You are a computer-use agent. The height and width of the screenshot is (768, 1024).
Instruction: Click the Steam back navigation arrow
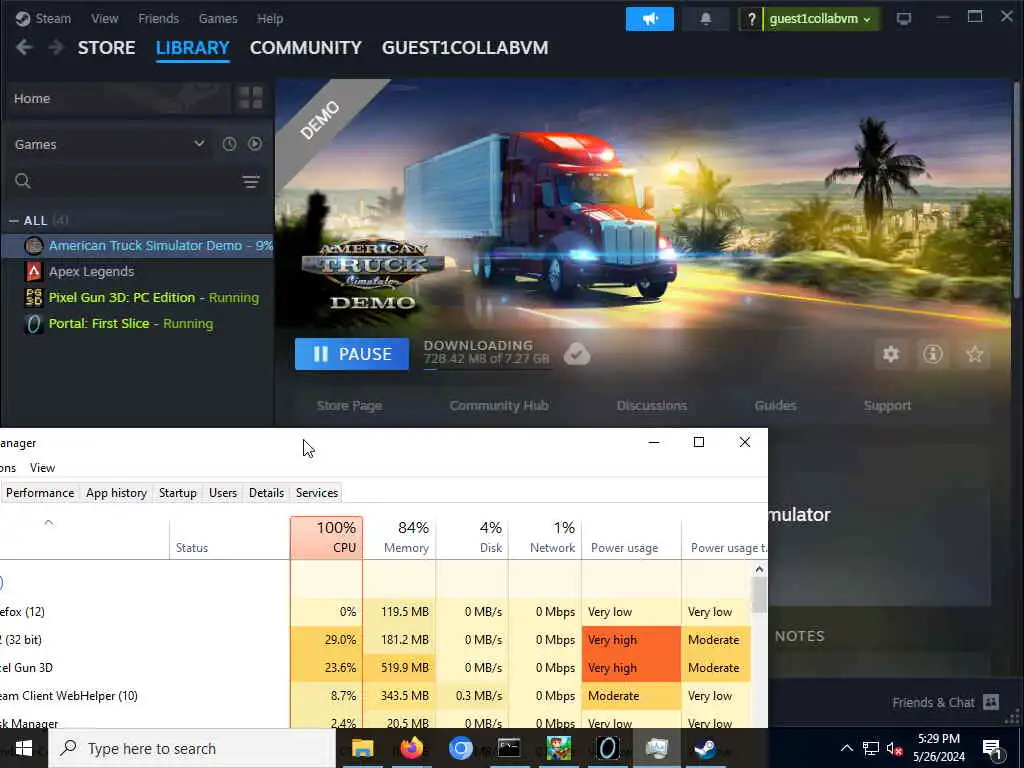tap(24, 48)
